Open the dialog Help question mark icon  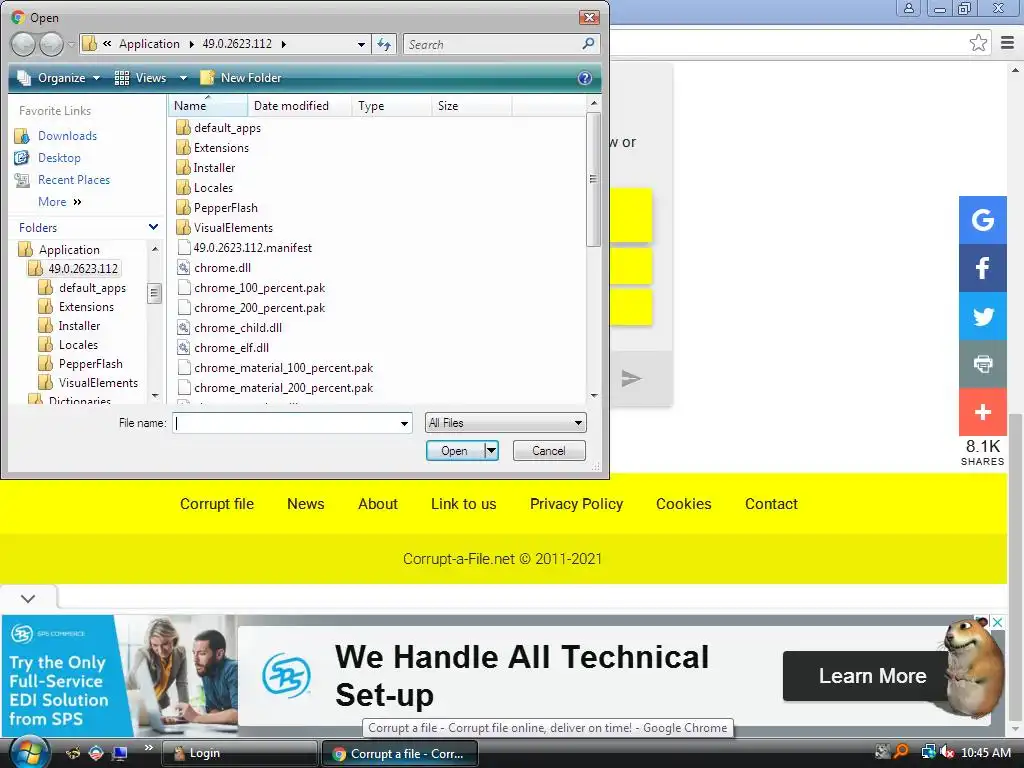tap(584, 78)
